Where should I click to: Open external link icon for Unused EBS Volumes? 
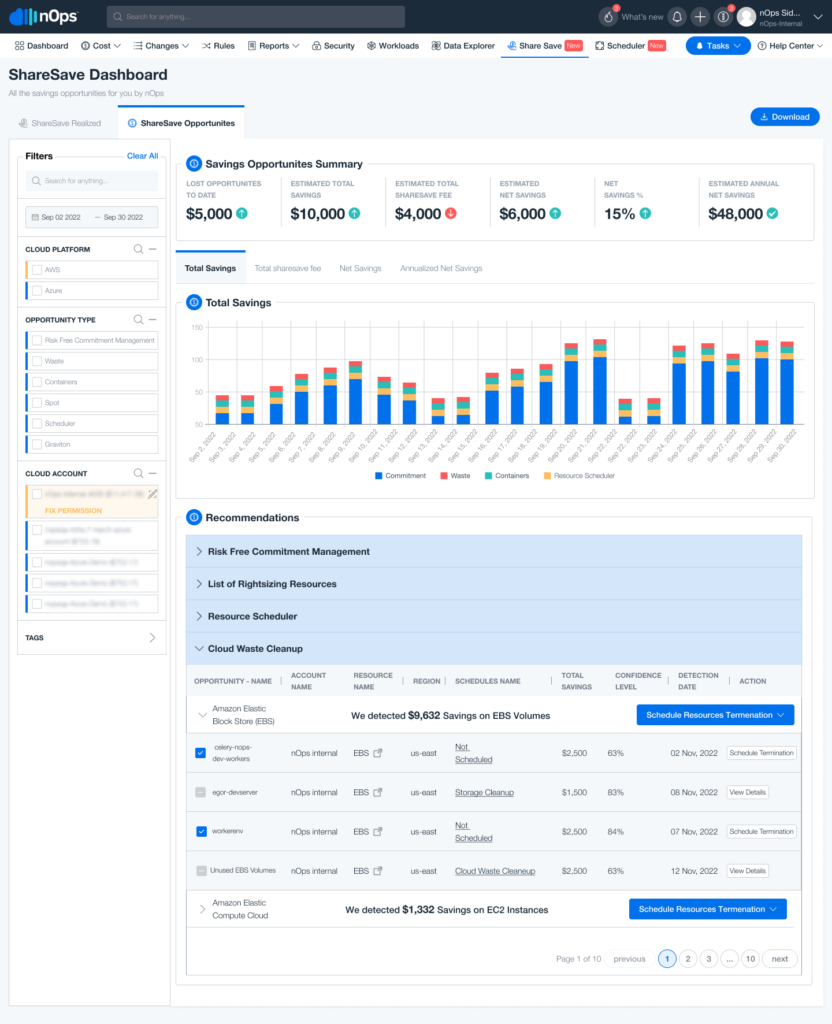[377, 871]
